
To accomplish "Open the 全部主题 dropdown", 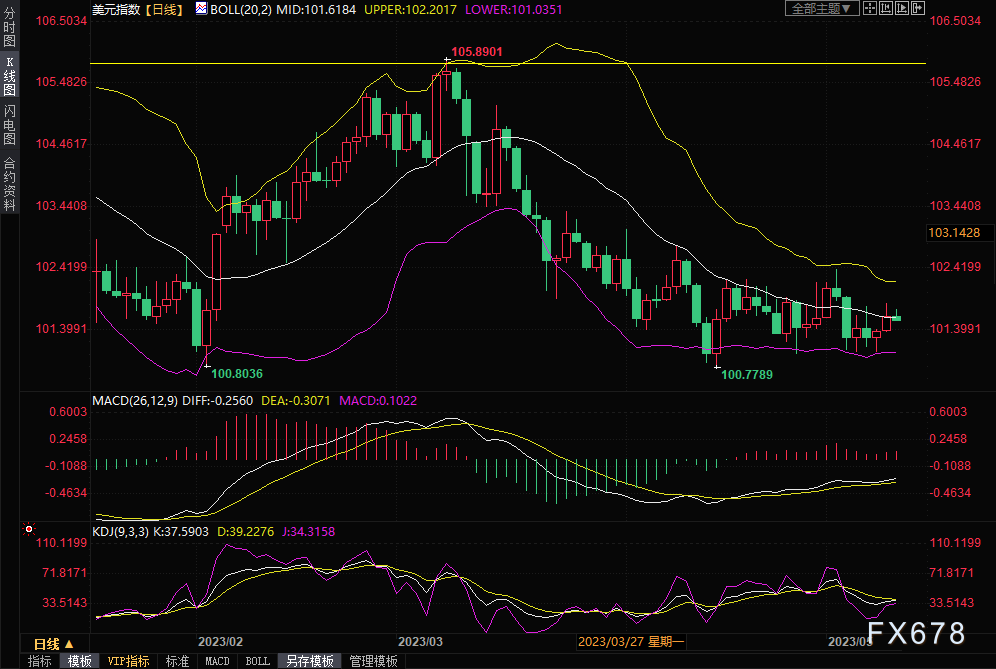I will (822, 8).
